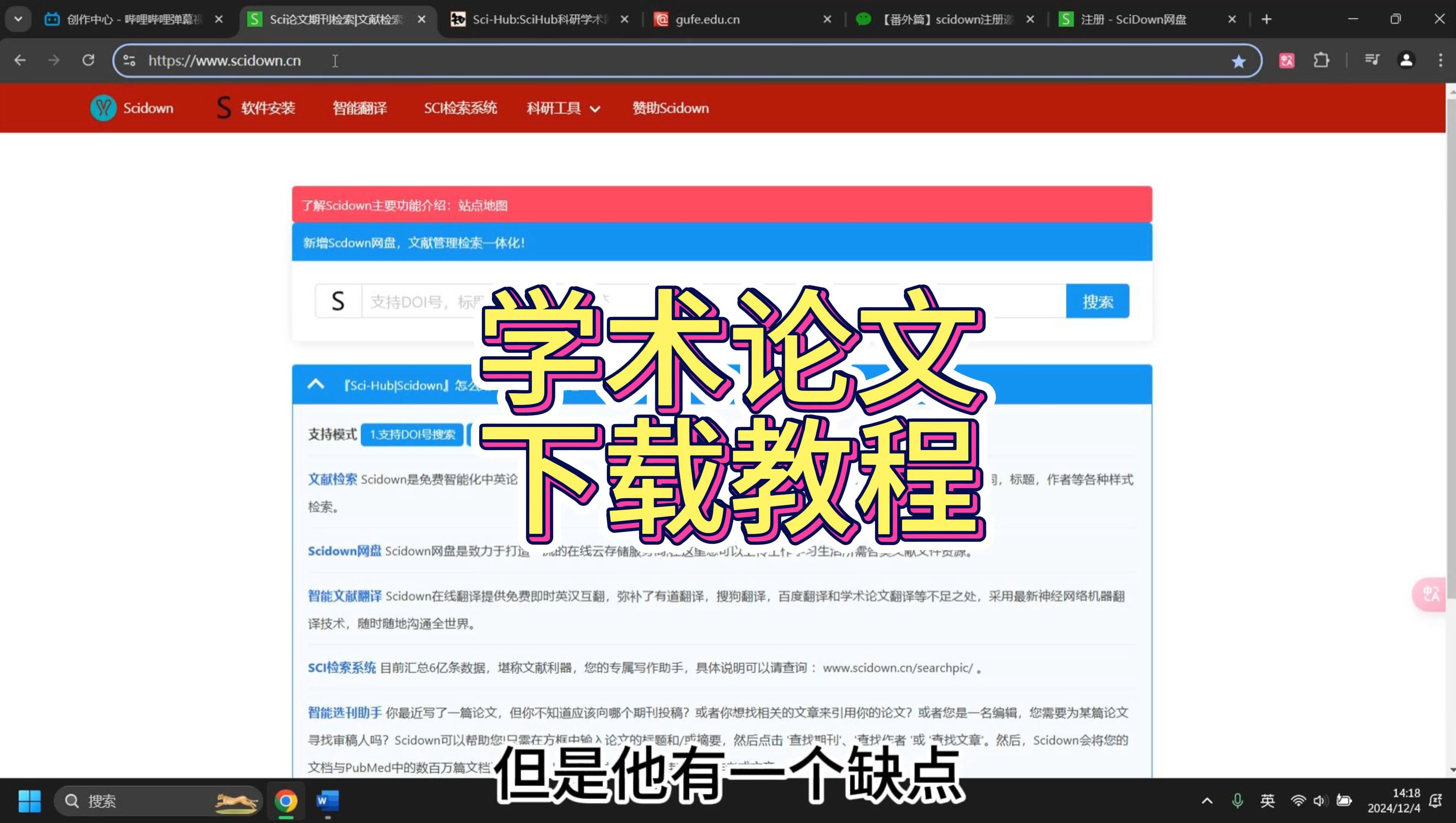Open the 站点地图 link in red banner
Image resolution: width=1456 pixels, height=823 pixels.
point(483,205)
